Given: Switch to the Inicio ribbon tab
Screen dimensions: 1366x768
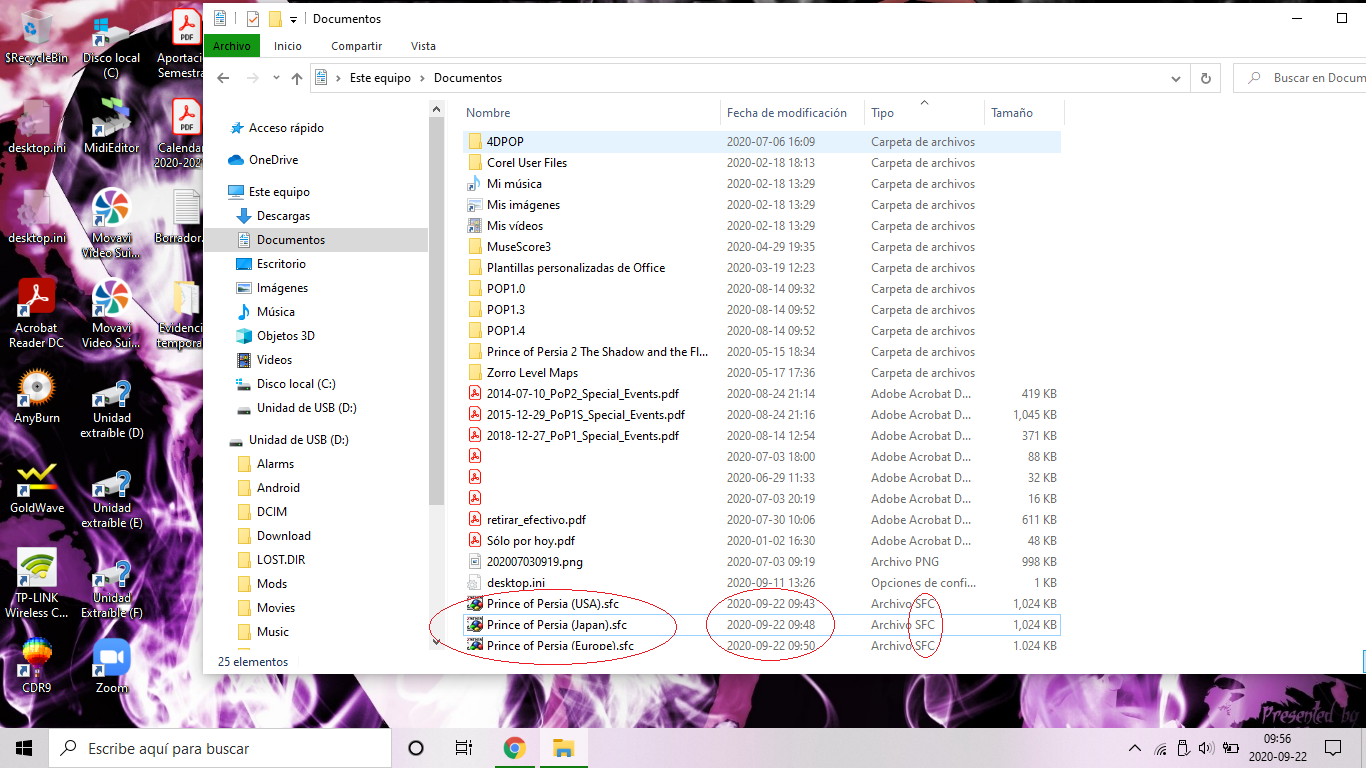Looking at the screenshot, I should (288, 46).
